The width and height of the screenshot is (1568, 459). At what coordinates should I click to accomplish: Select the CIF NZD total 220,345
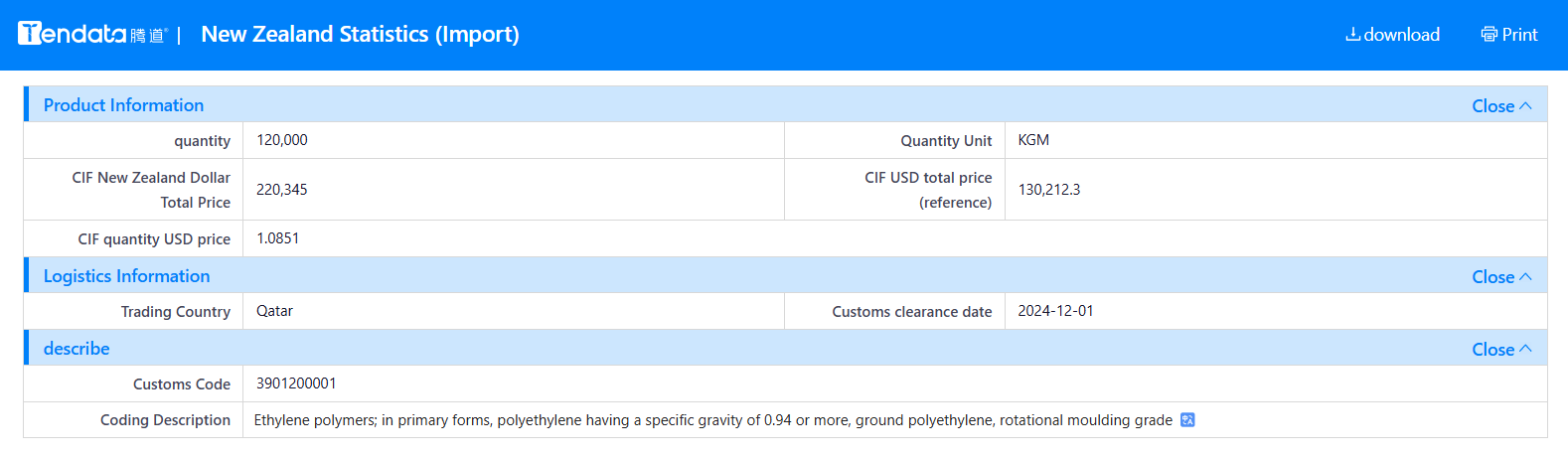click(x=282, y=190)
